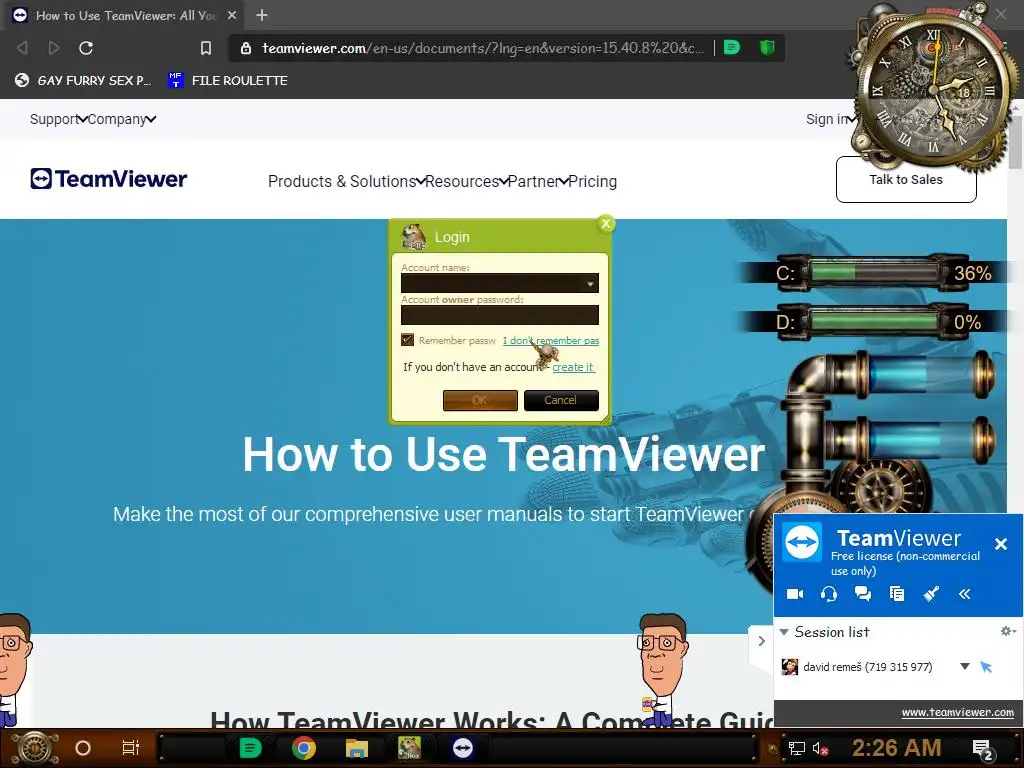Image resolution: width=1024 pixels, height=768 pixels.
Task: Open green notes app on taskbar
Action: point(250,748)
